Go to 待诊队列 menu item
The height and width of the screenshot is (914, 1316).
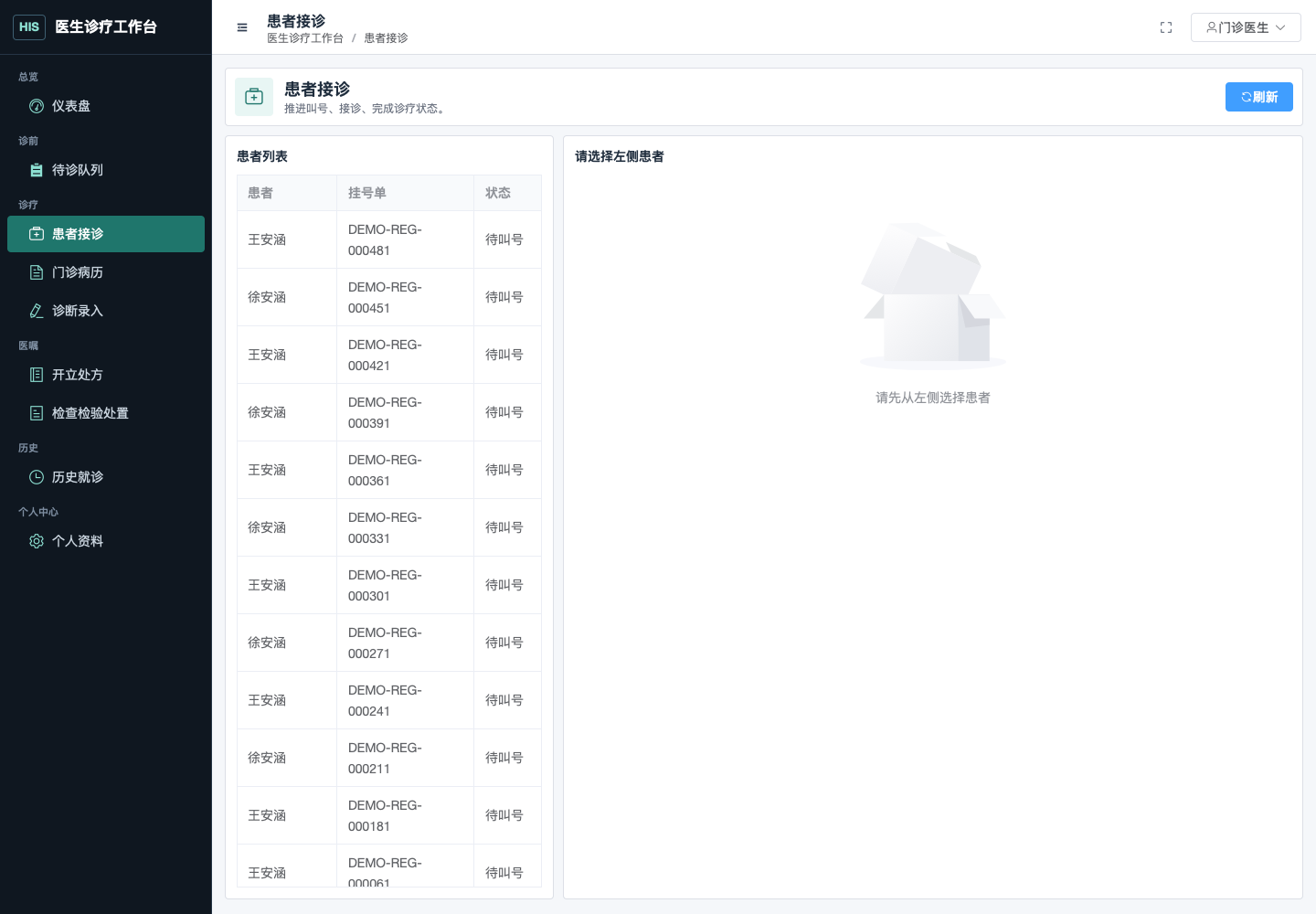pos(106,170)
